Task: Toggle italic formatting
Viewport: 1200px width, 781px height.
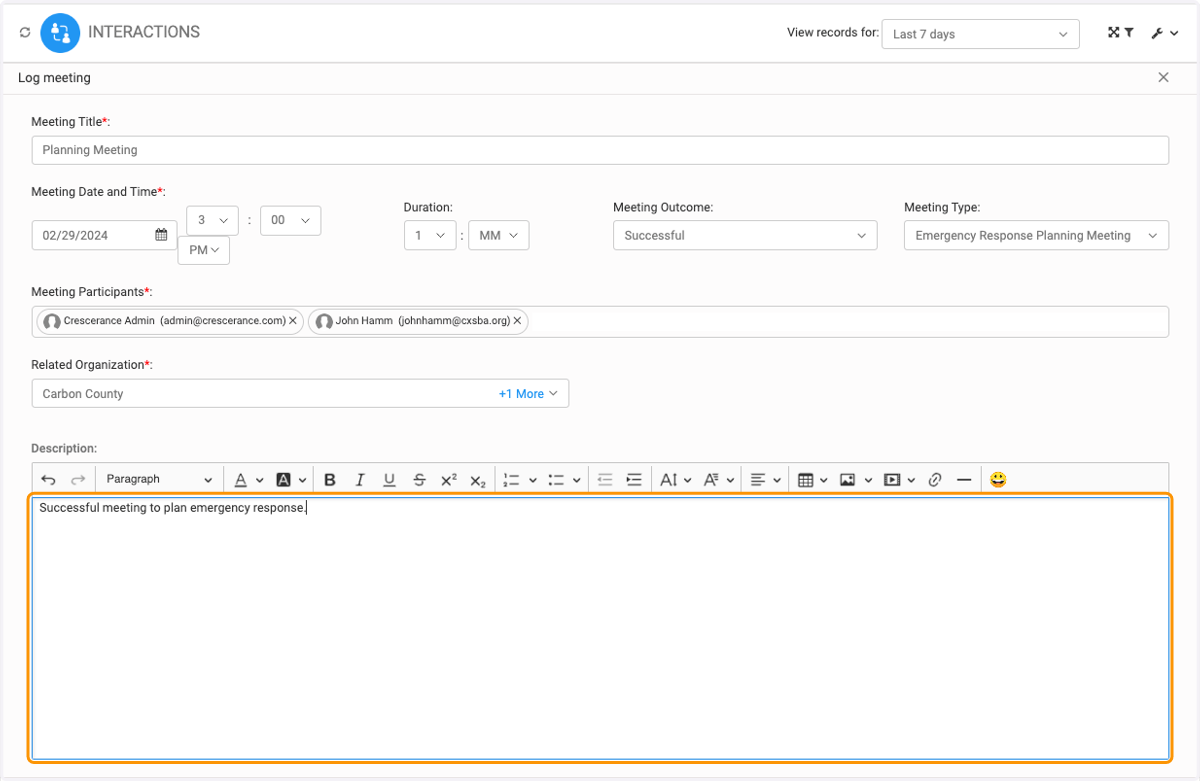Action: (360, 480)
